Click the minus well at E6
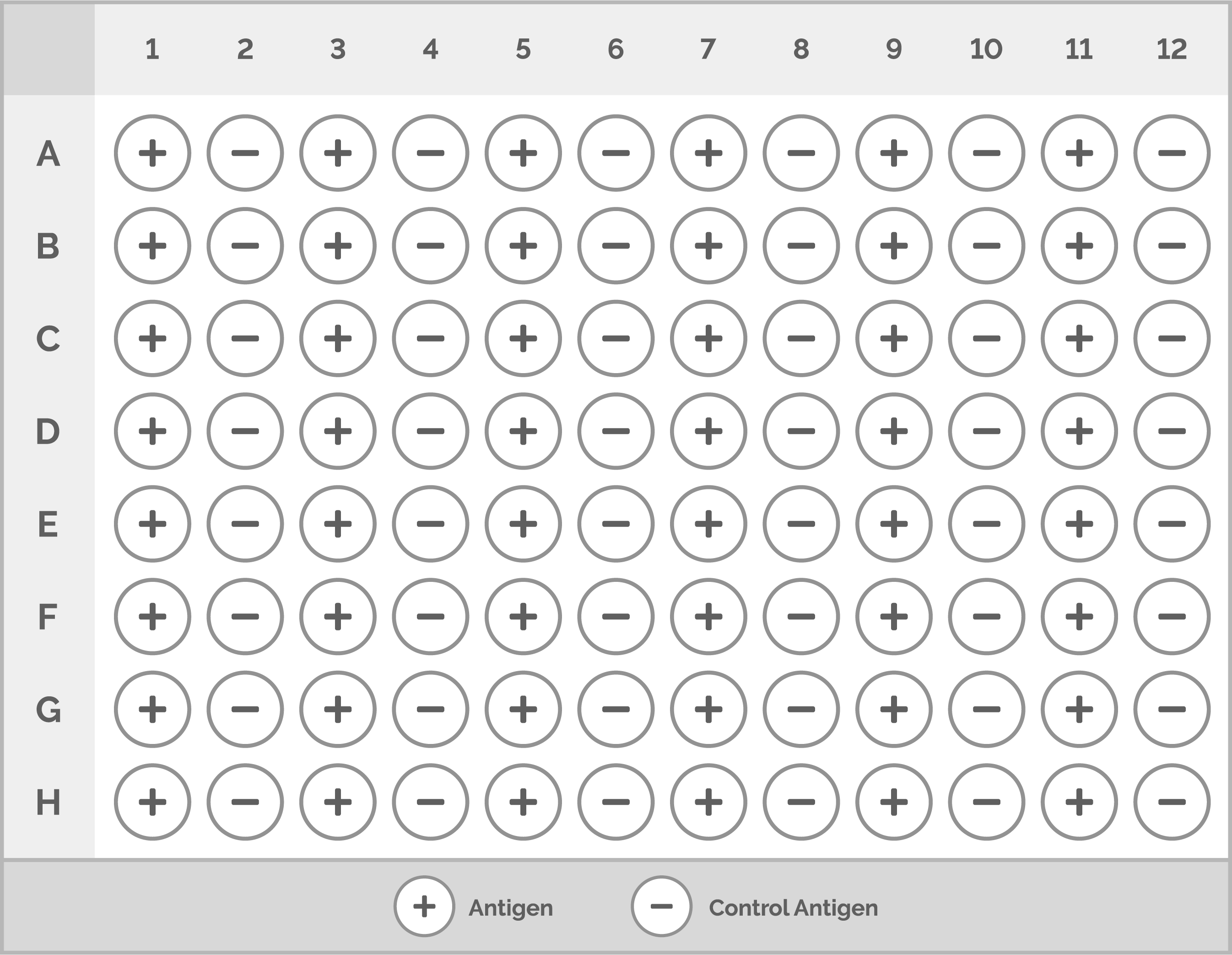Screen dimensions: 1232x955 click(x=616, y=524)
